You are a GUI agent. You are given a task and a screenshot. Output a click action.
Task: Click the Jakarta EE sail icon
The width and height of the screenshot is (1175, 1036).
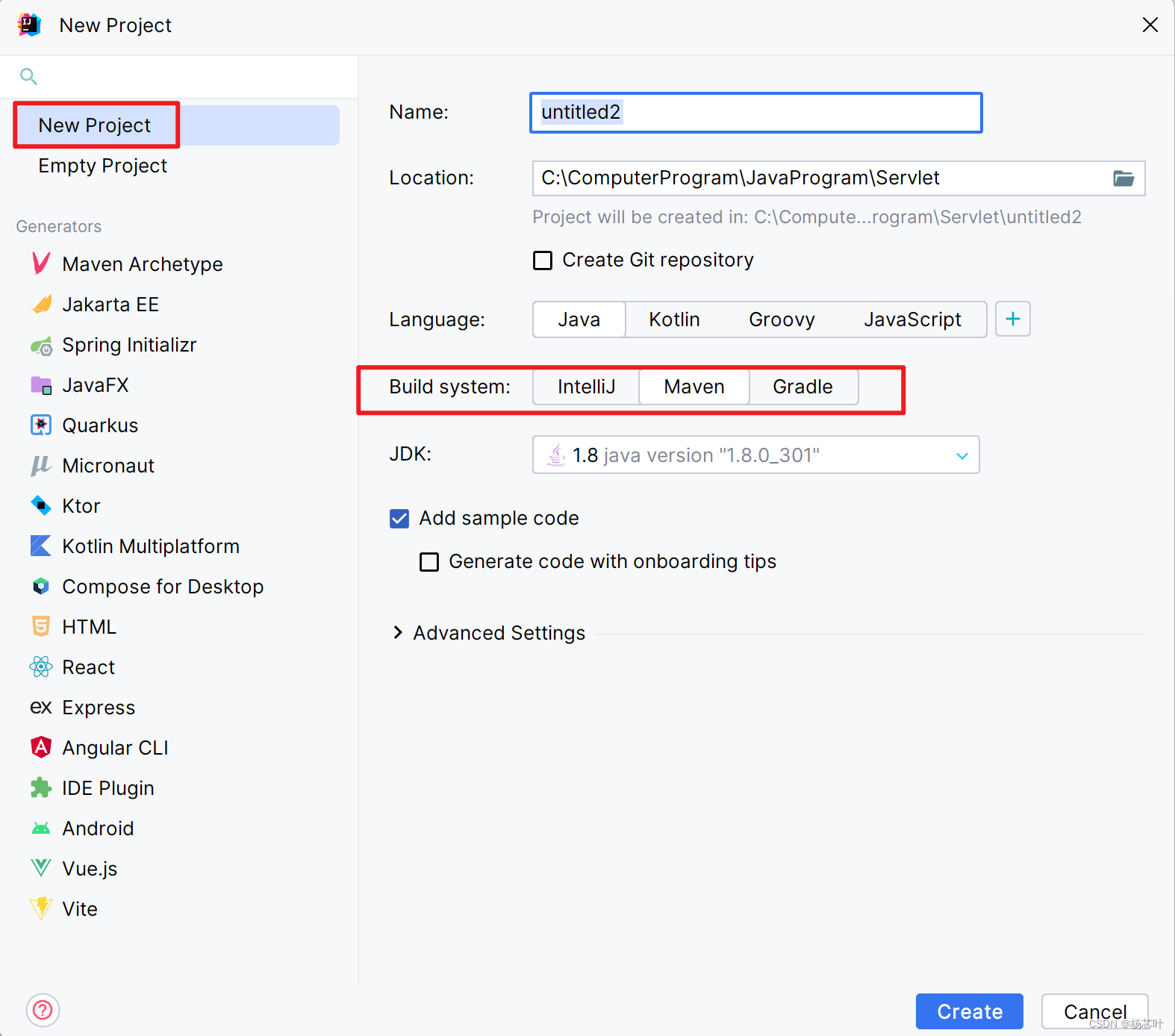coord(41,304)
